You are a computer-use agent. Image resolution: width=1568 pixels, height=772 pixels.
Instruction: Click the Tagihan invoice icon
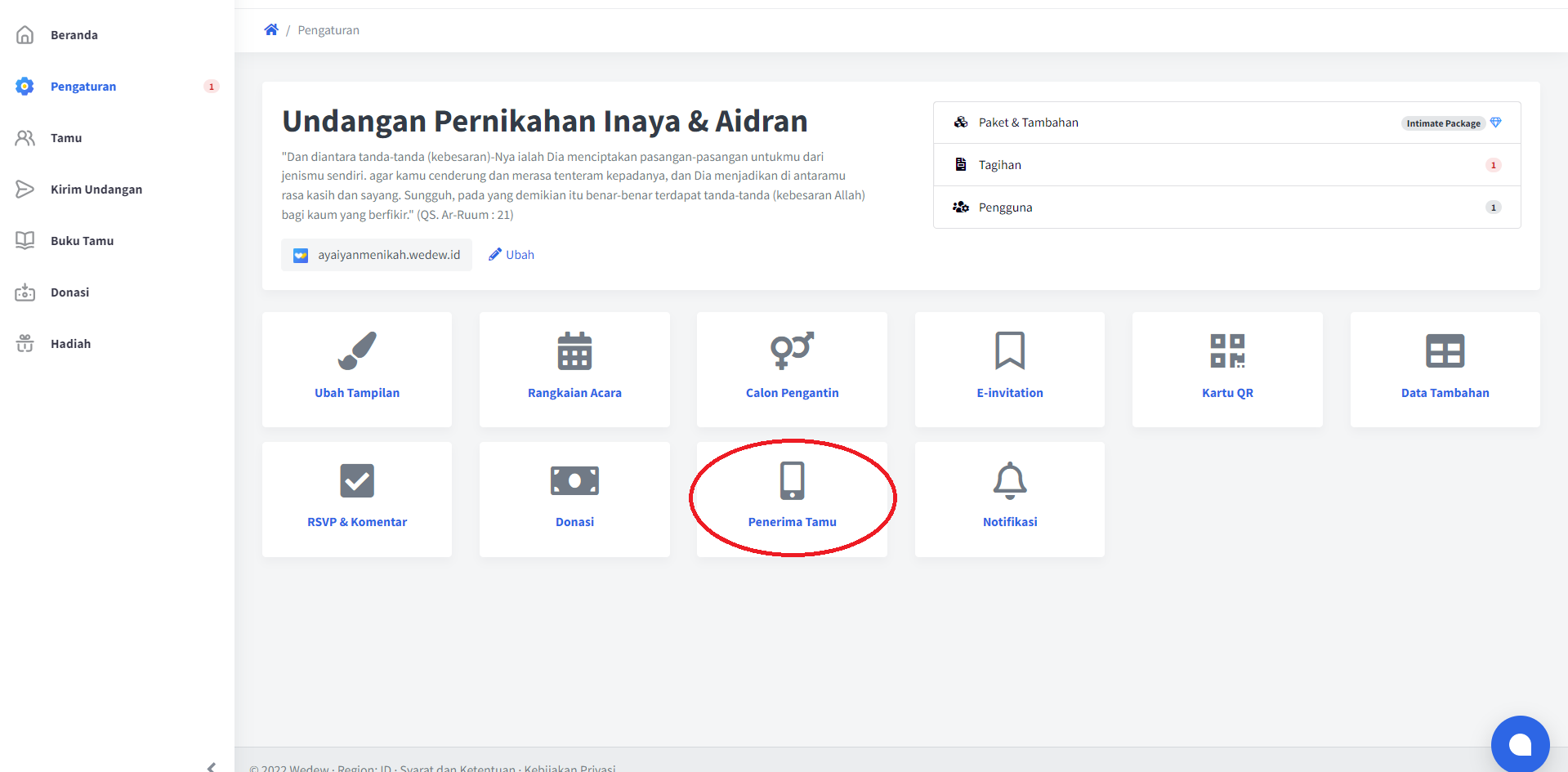click(961, 164)
